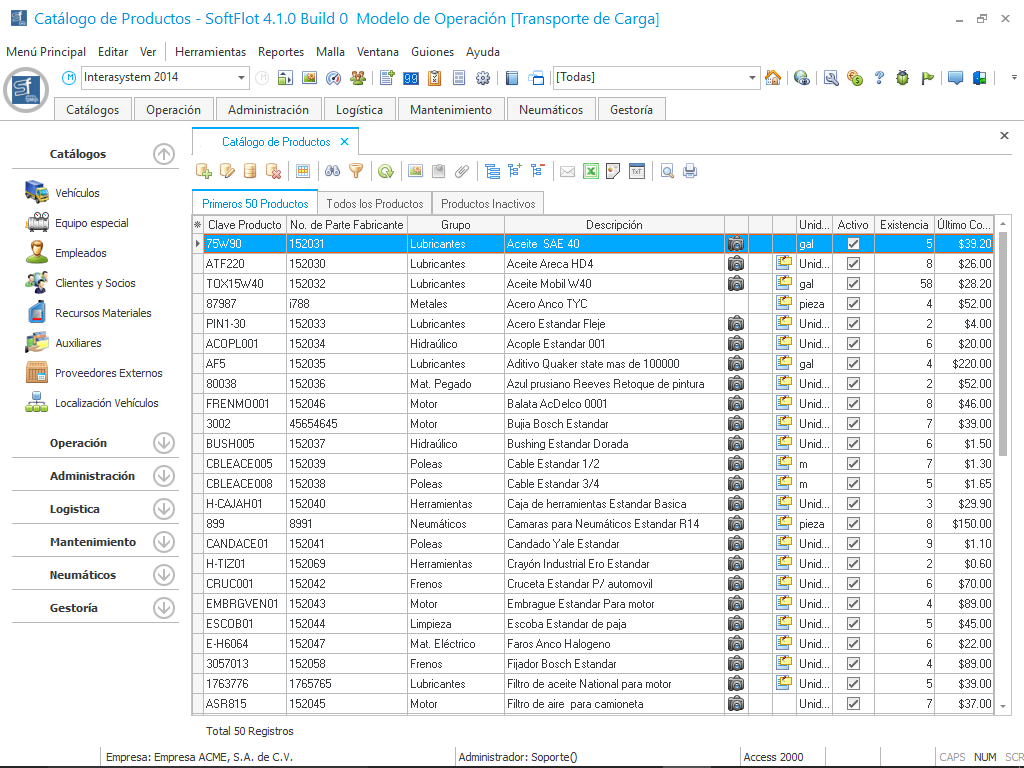The image size is (1024, 768).
Task: Open the camera photo for ATF220 row
Action: tap(736, 264)
